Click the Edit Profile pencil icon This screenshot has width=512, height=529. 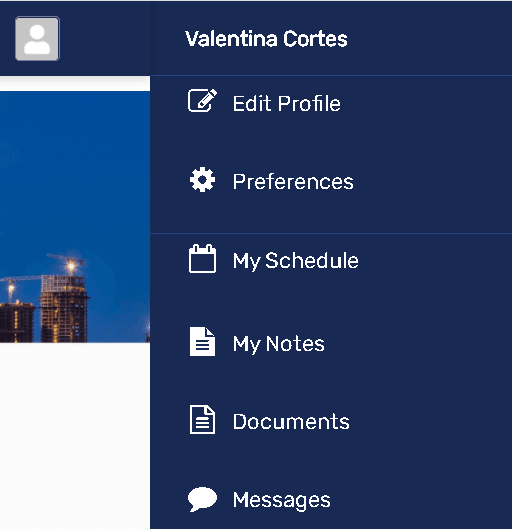tap(202, 100)
